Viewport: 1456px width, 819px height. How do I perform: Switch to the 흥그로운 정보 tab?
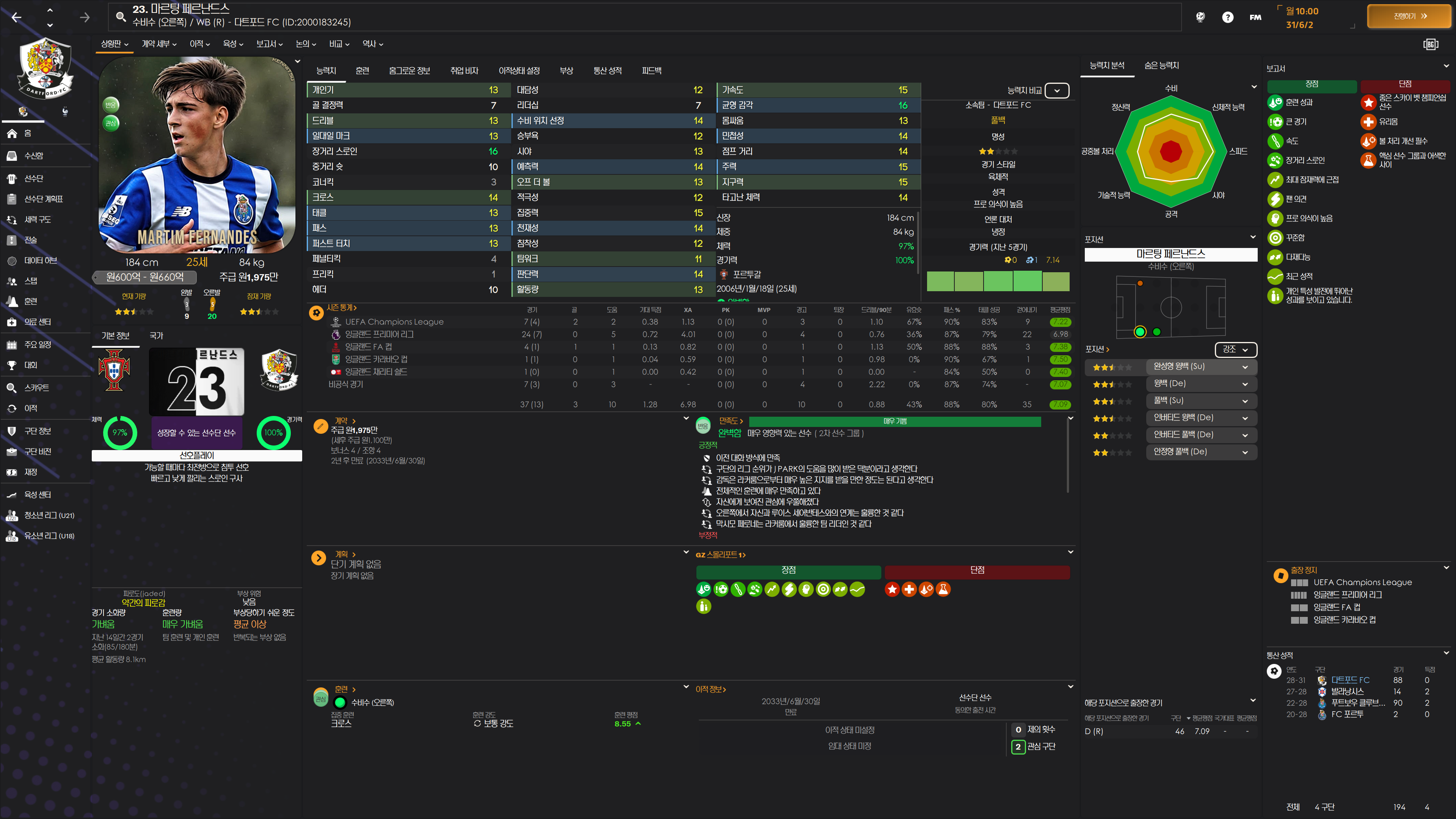click(x=410, y=71)
